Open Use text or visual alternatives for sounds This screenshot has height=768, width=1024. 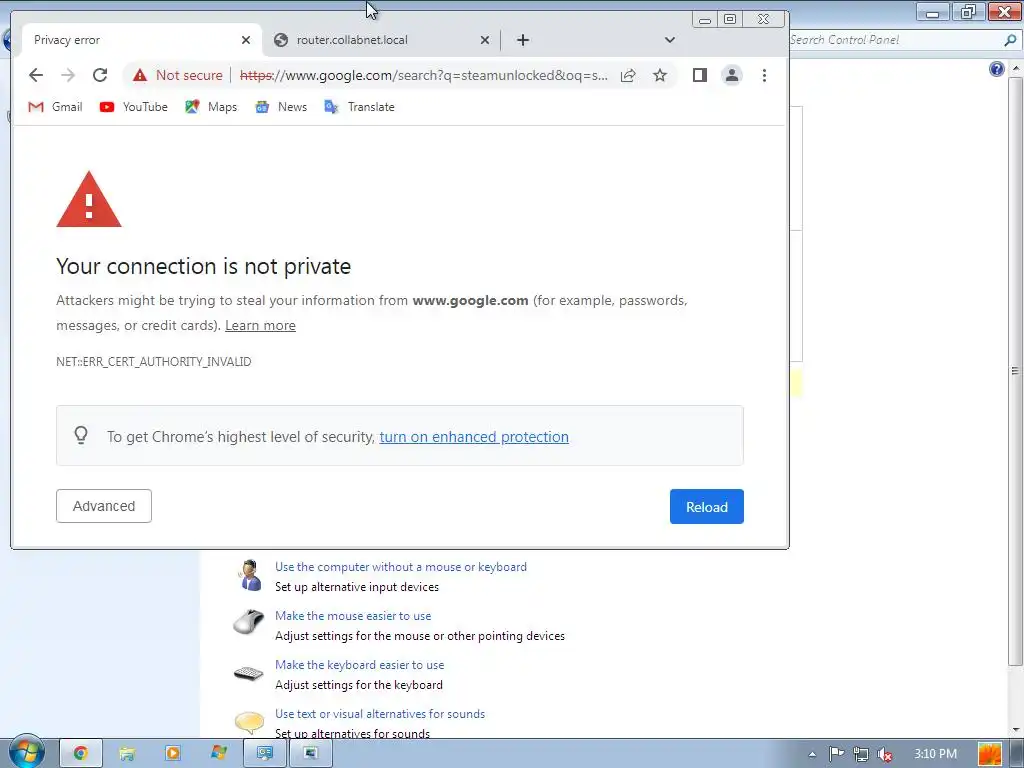[379, 714]
